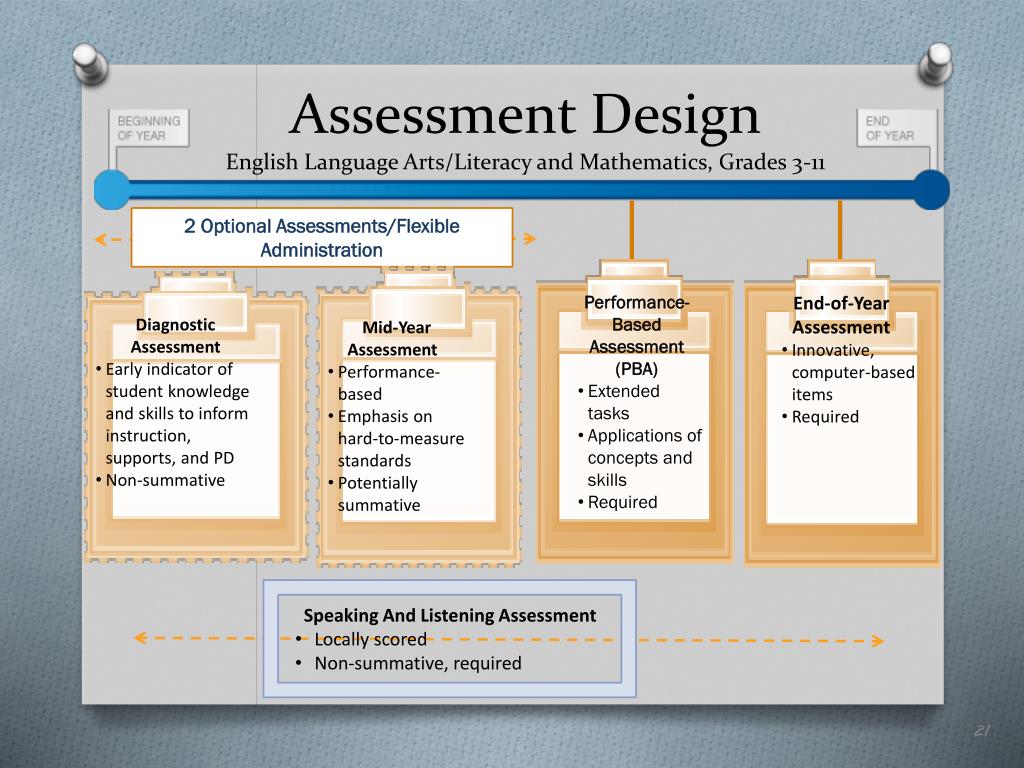Select the "Performance-based" bullet under Mid-Year Assessment

pyautogui.click(x=384, y=383)
